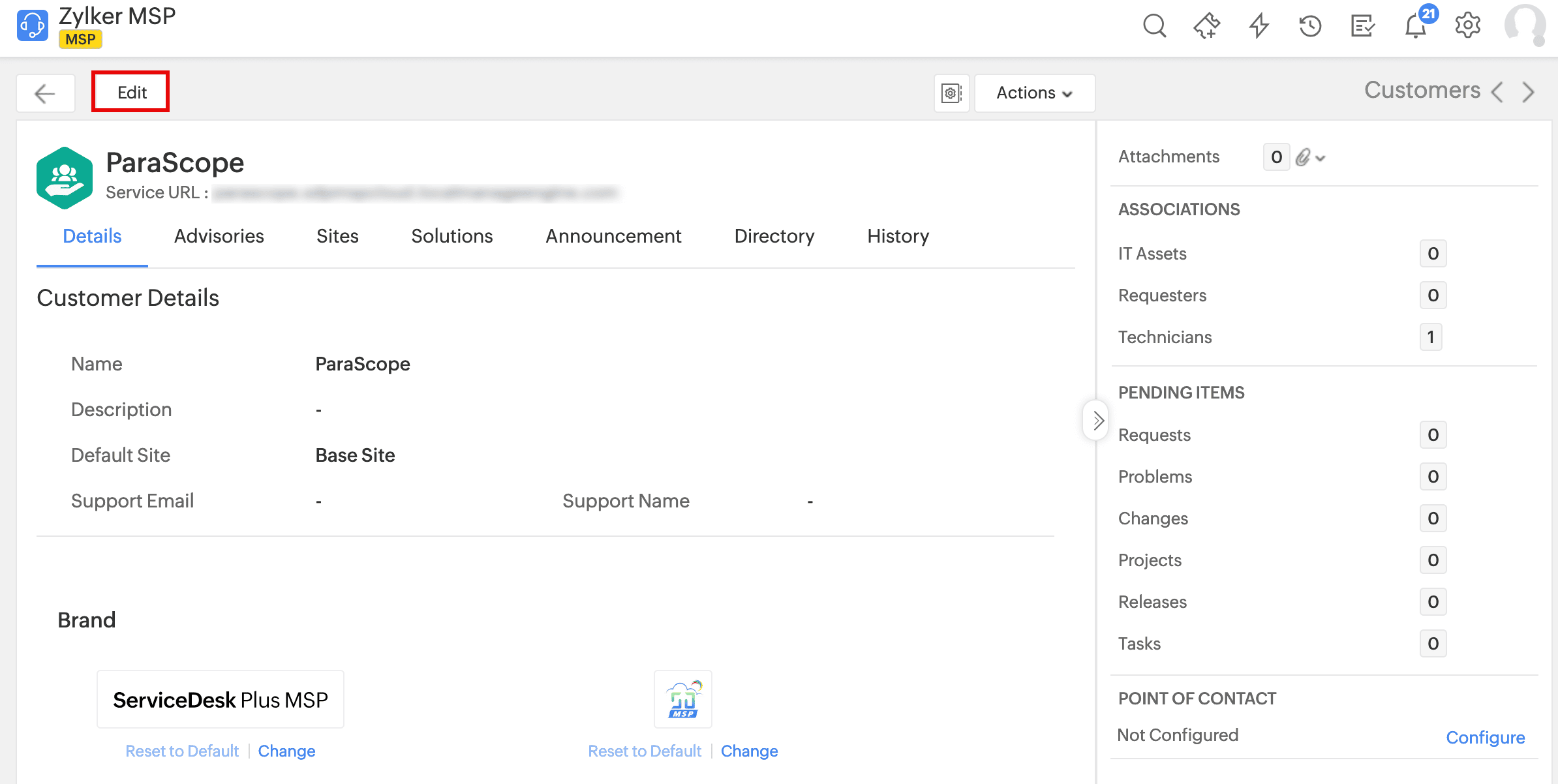1558x784 pixels.
Task: Open the settings gear icon
Action: point(1467,26)
